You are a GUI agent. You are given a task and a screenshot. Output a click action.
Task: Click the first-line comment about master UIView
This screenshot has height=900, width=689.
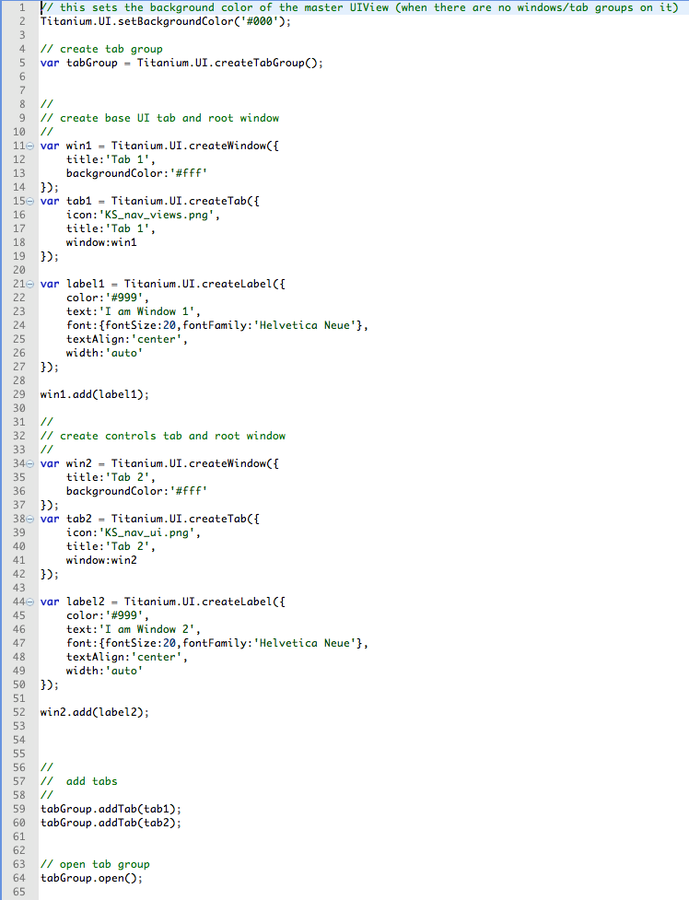point(359,7)
